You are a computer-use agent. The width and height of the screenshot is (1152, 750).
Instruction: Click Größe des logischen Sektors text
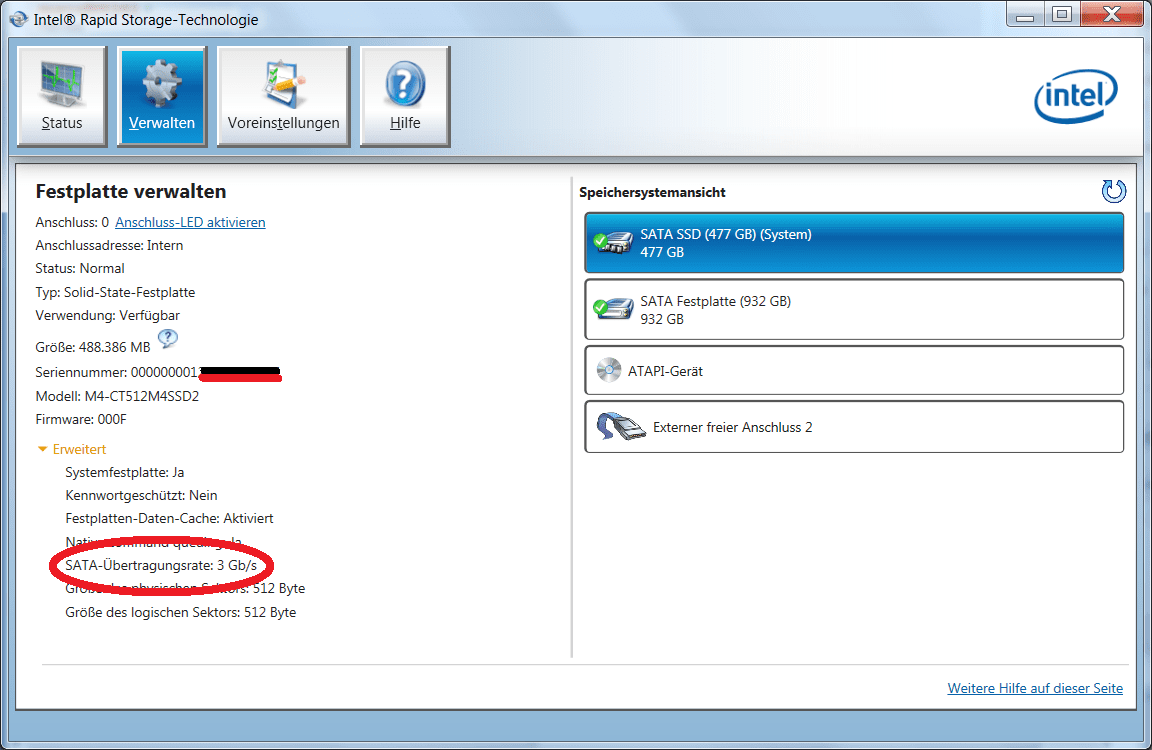[181, 612]
